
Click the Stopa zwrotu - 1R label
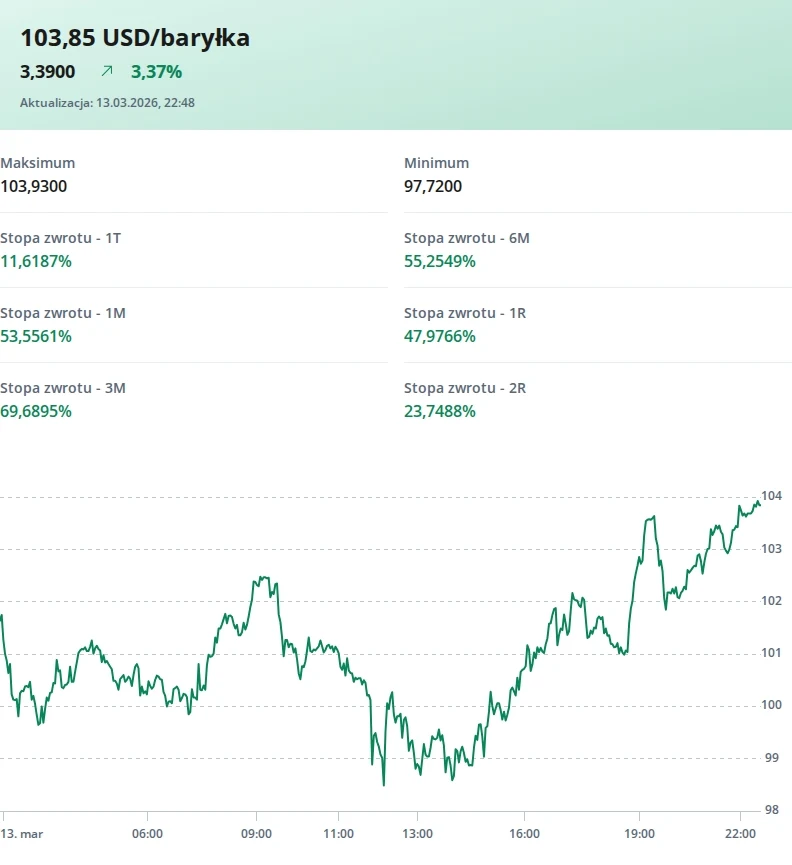pos(465,313)
